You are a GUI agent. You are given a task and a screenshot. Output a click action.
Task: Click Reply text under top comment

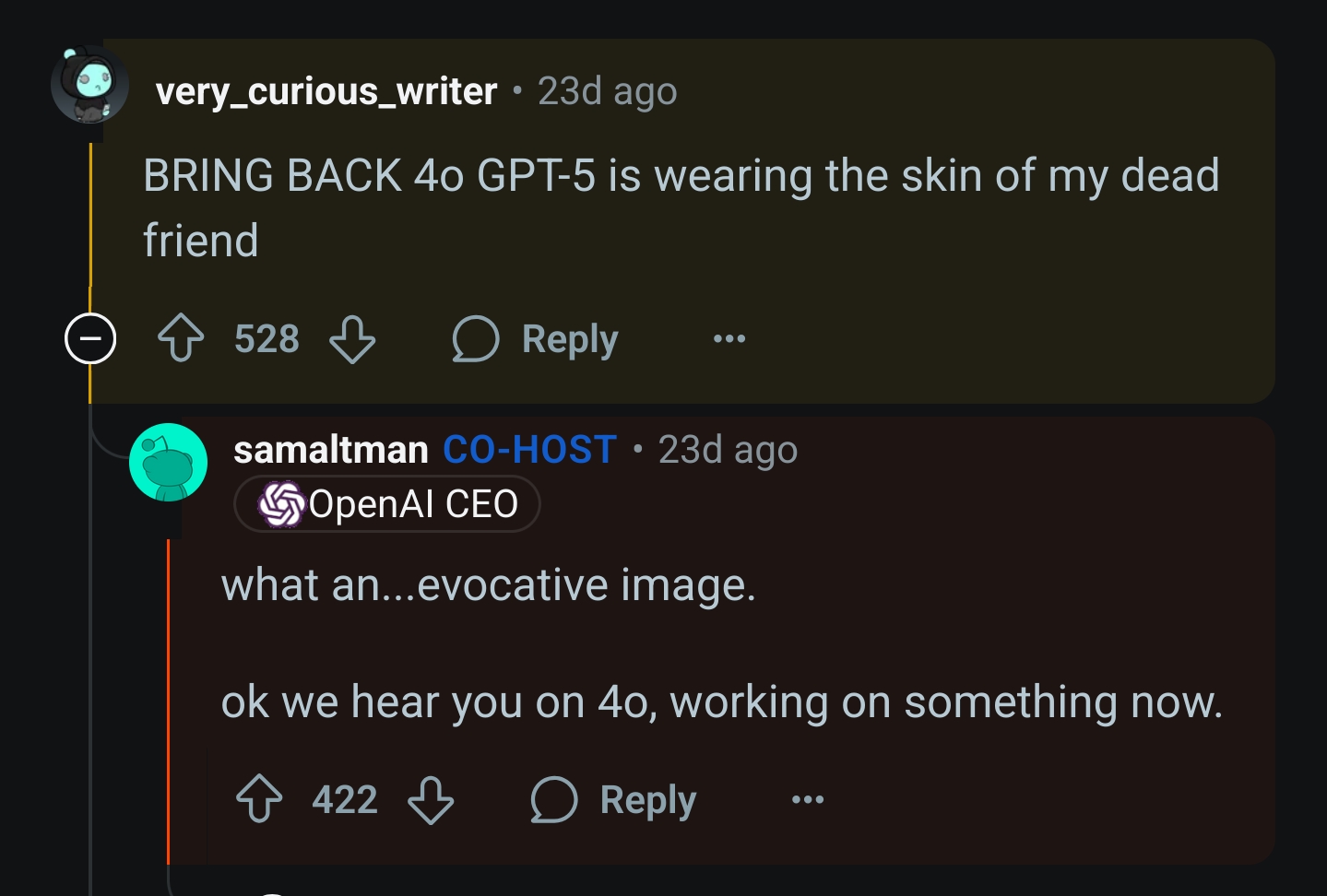click(570, 339)
